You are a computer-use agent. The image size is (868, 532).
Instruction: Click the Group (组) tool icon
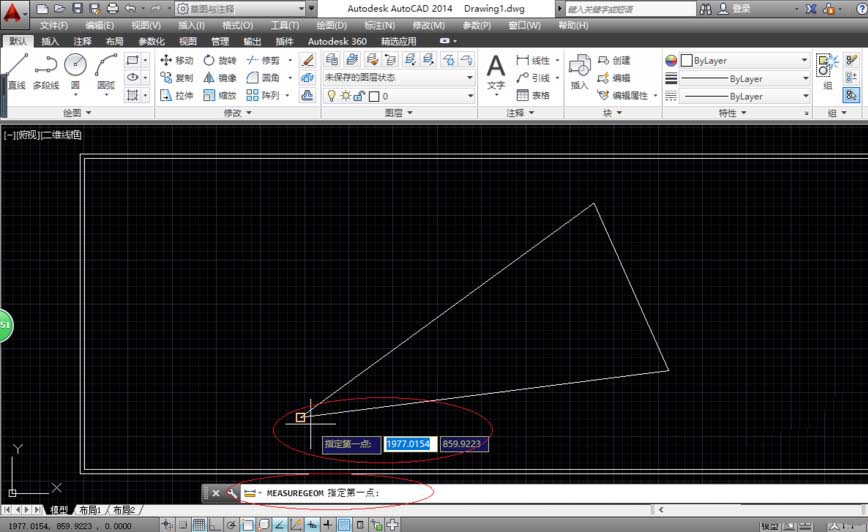pos(828,71)
